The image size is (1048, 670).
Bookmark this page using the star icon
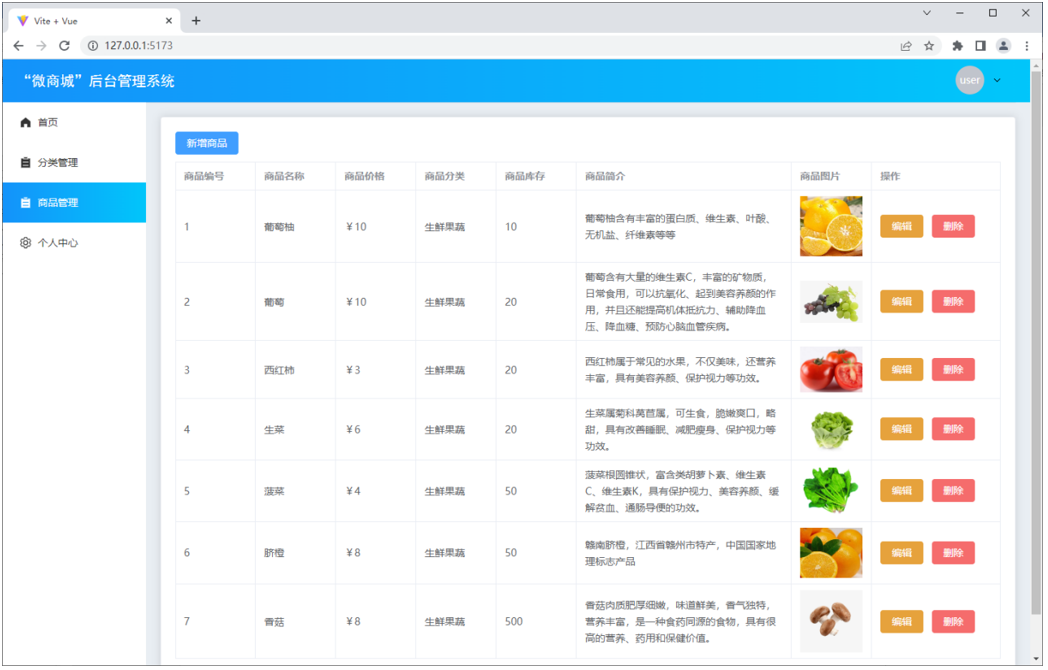pyautogui.click(x=929, y=46)
